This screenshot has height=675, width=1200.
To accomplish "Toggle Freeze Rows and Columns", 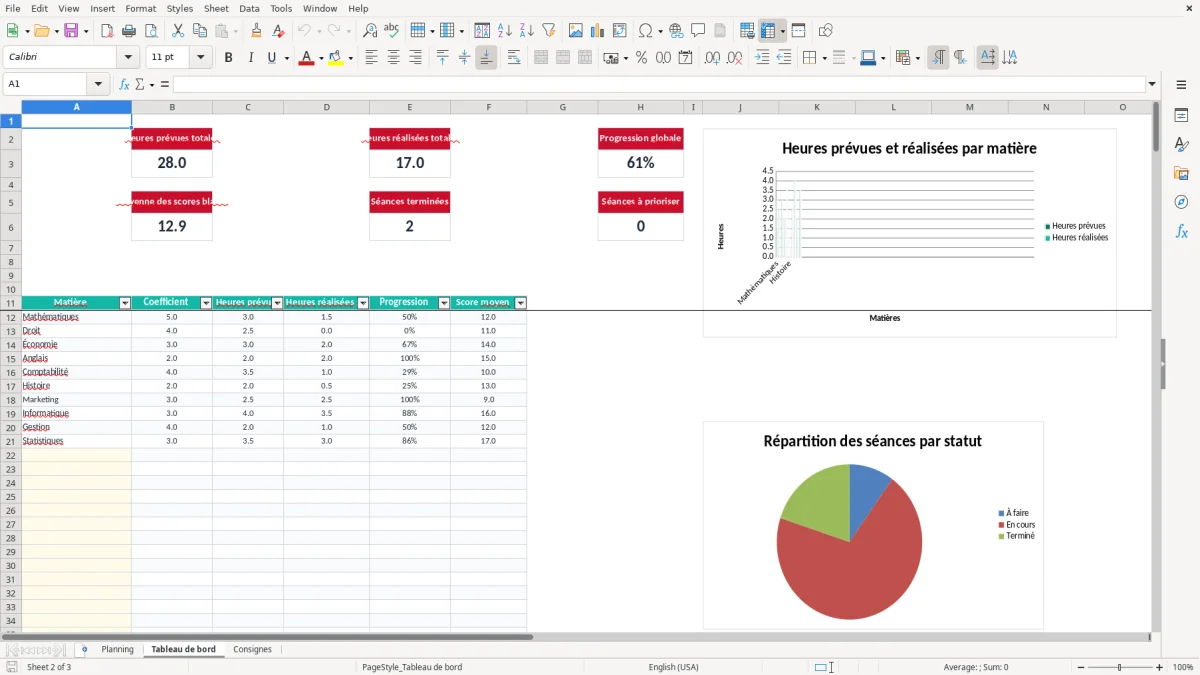I will [769, 31].
